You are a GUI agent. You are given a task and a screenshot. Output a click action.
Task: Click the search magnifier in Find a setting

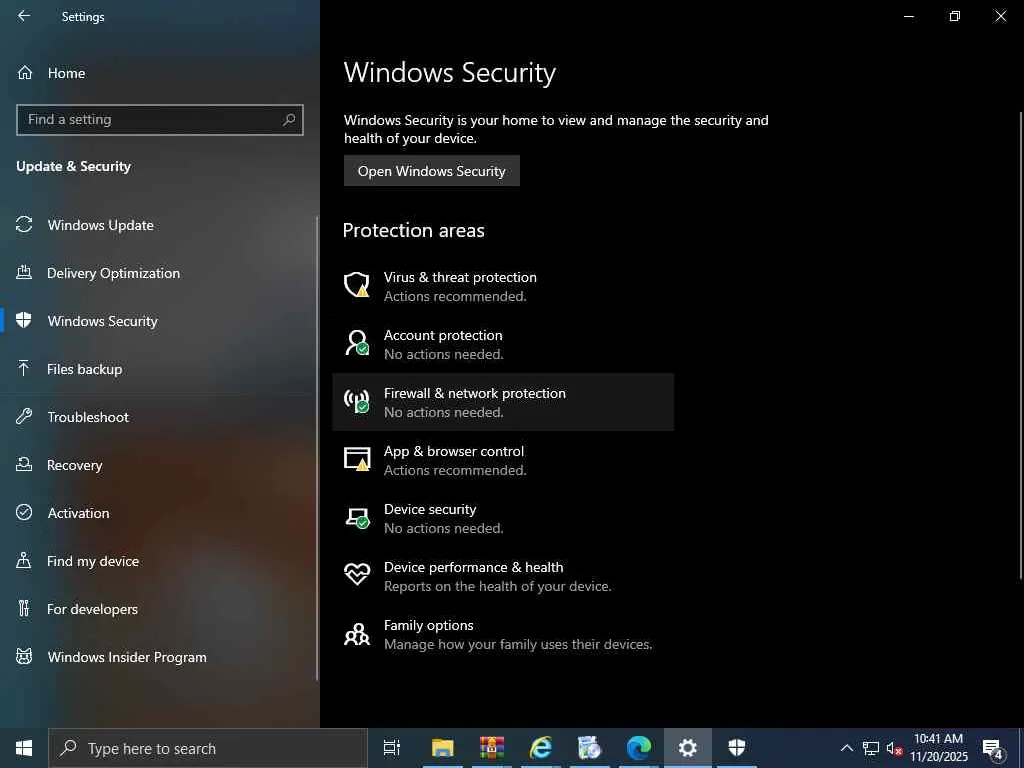289,120
